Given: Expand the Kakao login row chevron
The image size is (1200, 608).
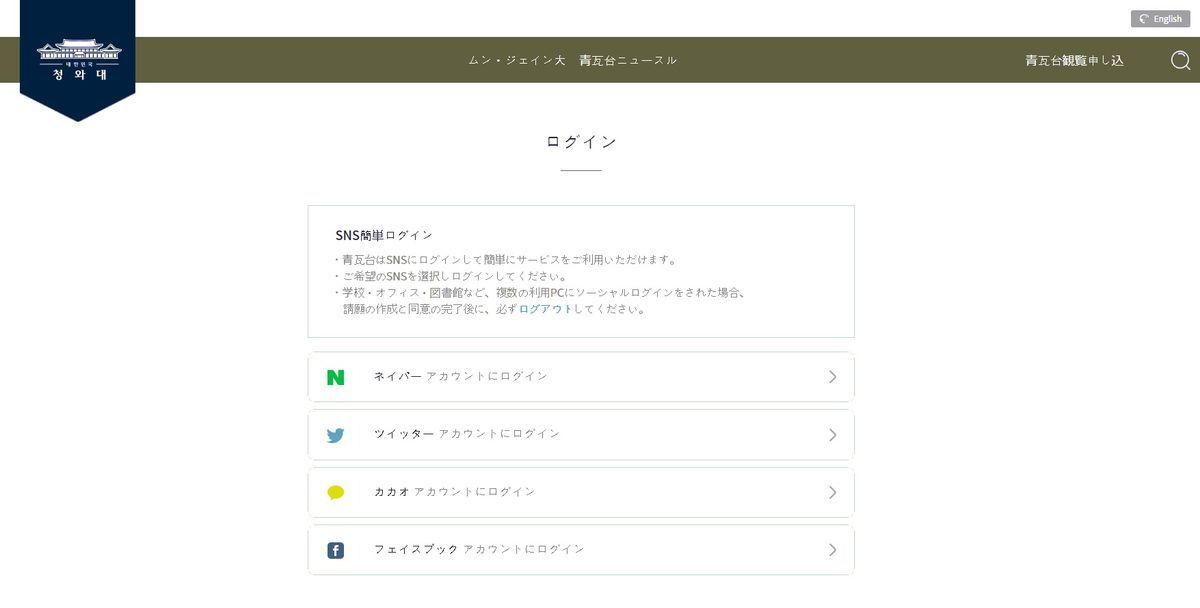Looking at the screenshot, I should click(x=832, y=492).
